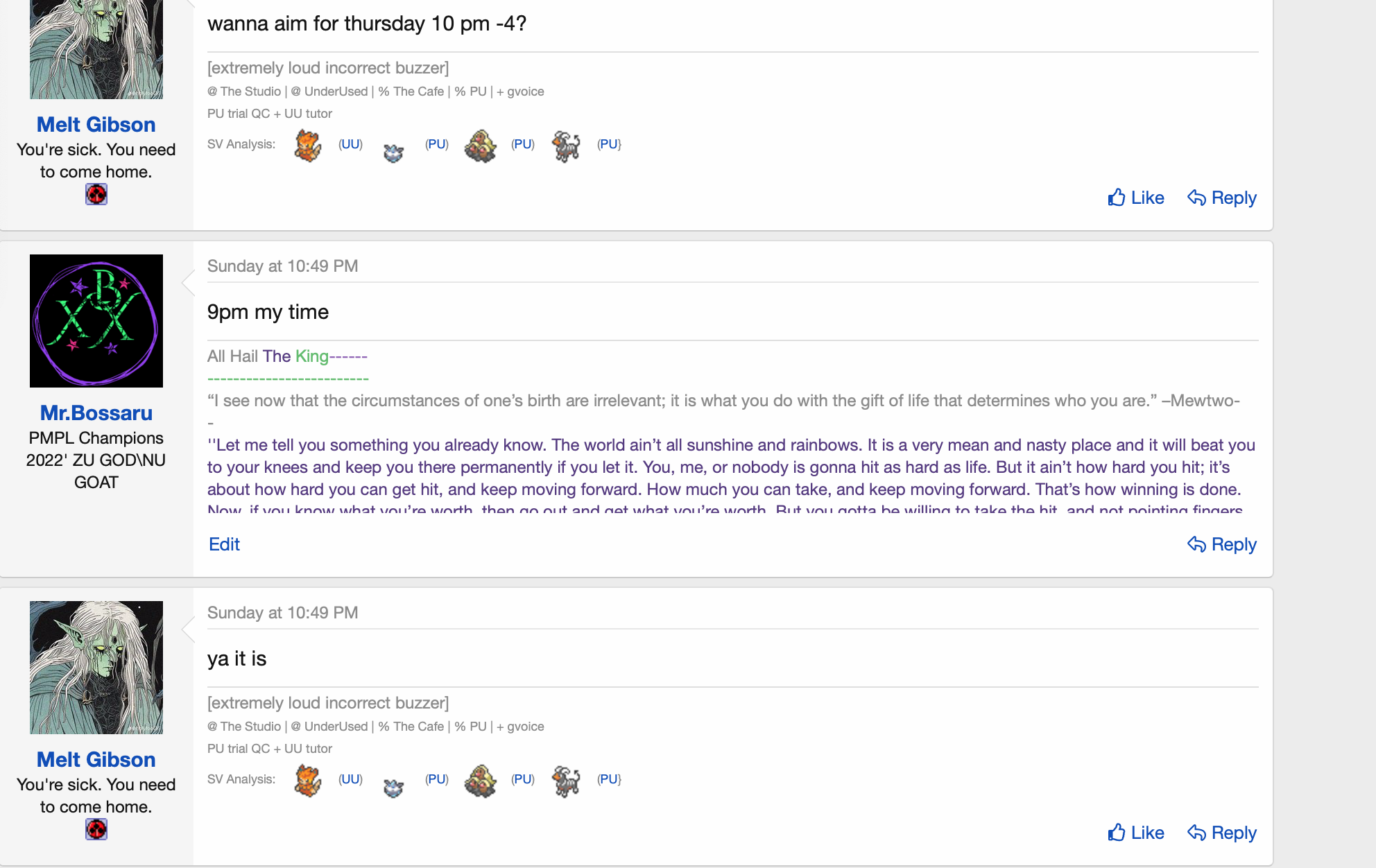Reply to Mr.Bossaru's '9pm my time' post
Viewport: 1376px width, 868px height.
click(x=1222, y=544)
